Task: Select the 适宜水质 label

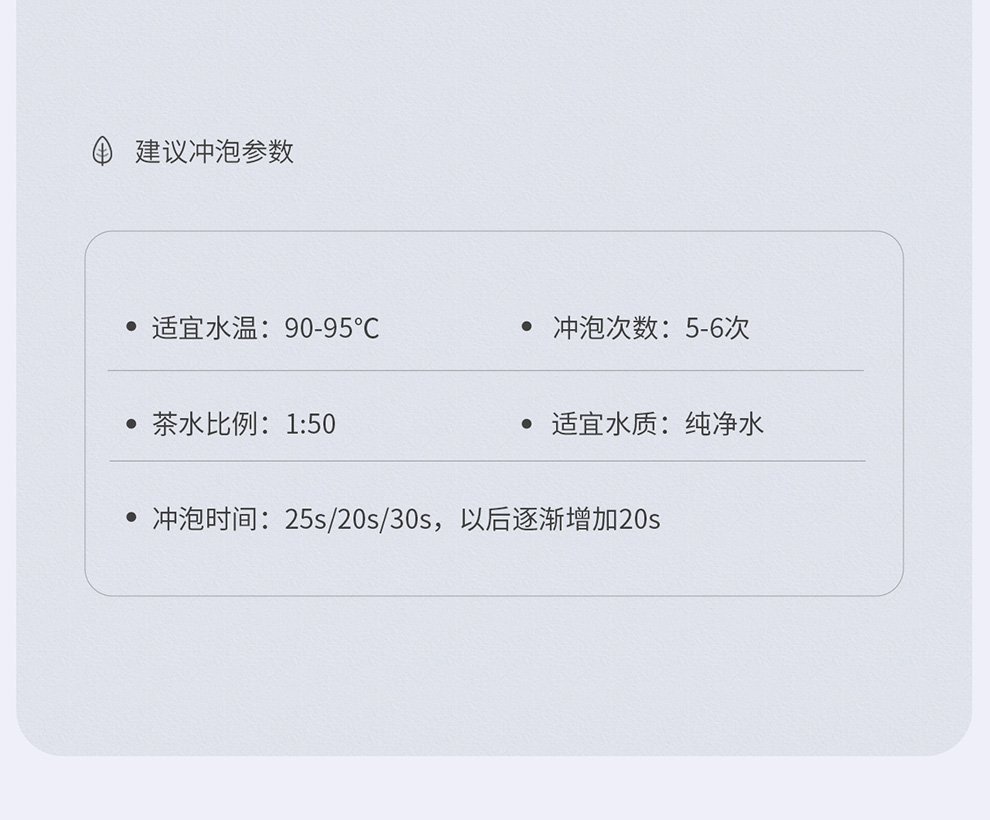Action: tap(605, 424)
